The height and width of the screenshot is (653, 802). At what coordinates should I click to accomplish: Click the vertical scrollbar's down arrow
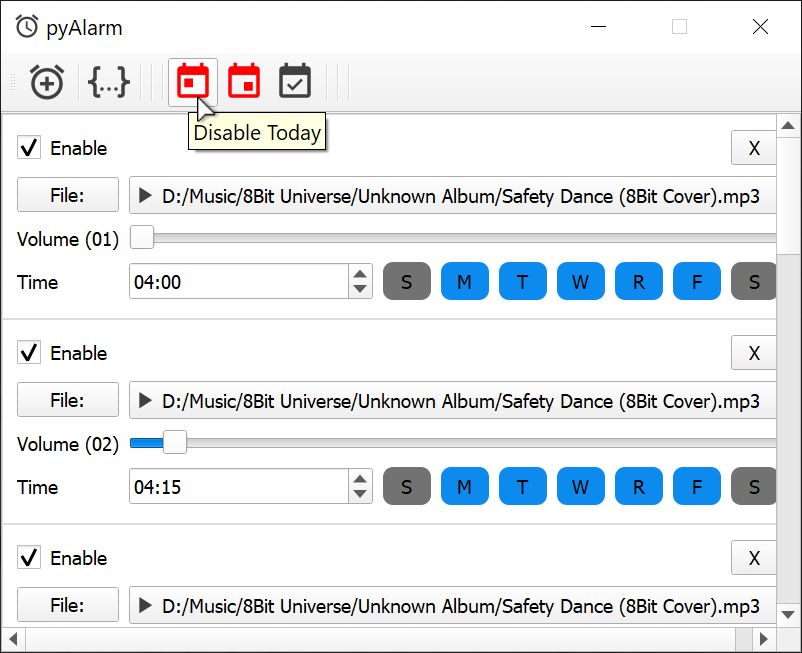tap(788, 613)
